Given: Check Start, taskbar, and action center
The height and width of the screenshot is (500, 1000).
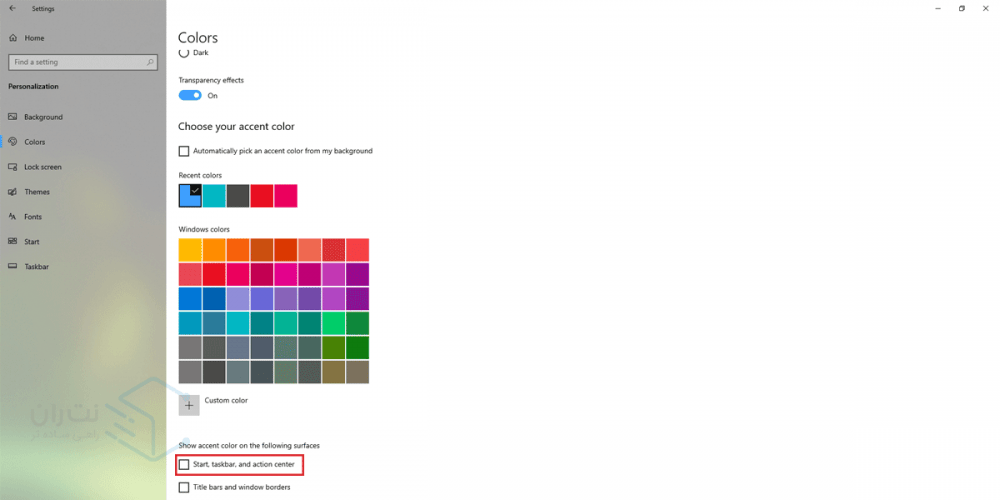Looking at the screenshot, I should 184,465.
